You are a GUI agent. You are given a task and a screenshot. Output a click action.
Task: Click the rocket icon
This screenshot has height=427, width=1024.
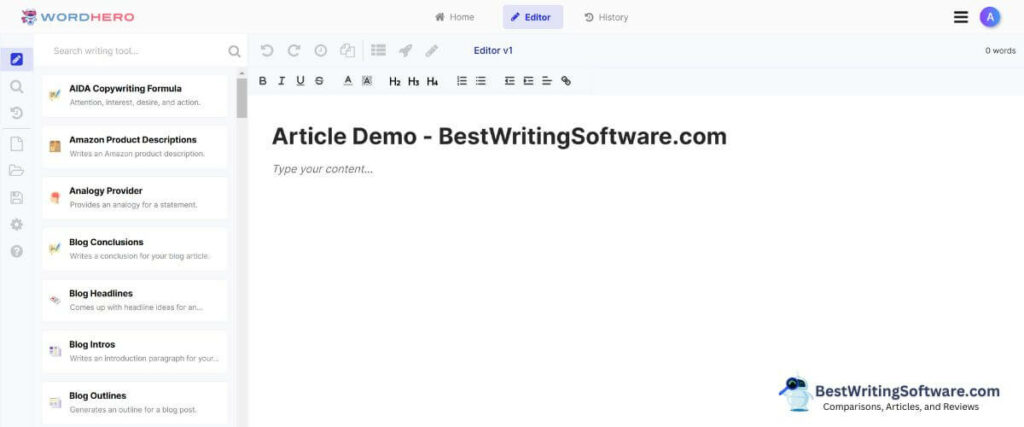[406, 51]
